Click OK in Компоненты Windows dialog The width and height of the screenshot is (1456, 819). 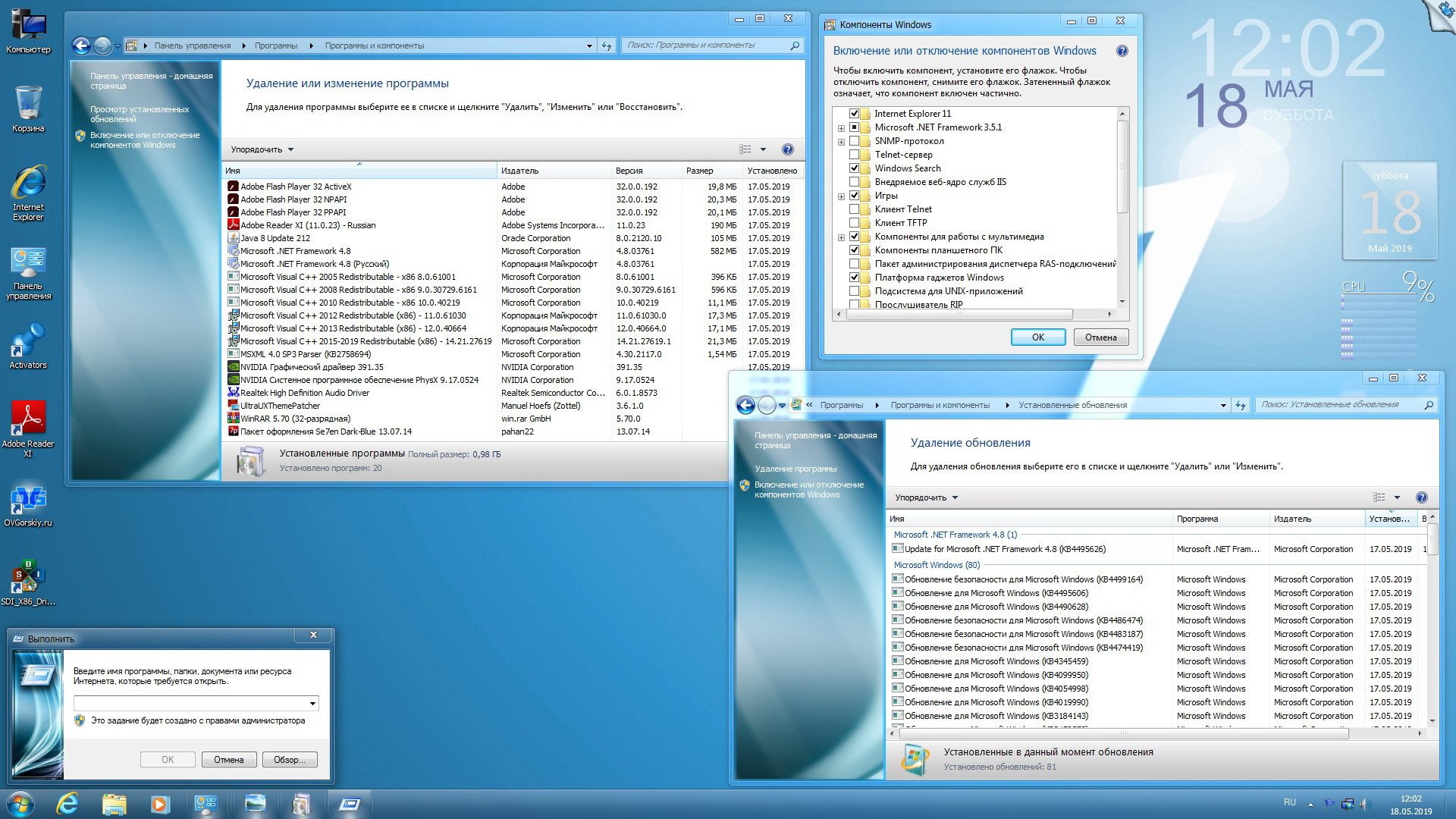(1038, 337)
